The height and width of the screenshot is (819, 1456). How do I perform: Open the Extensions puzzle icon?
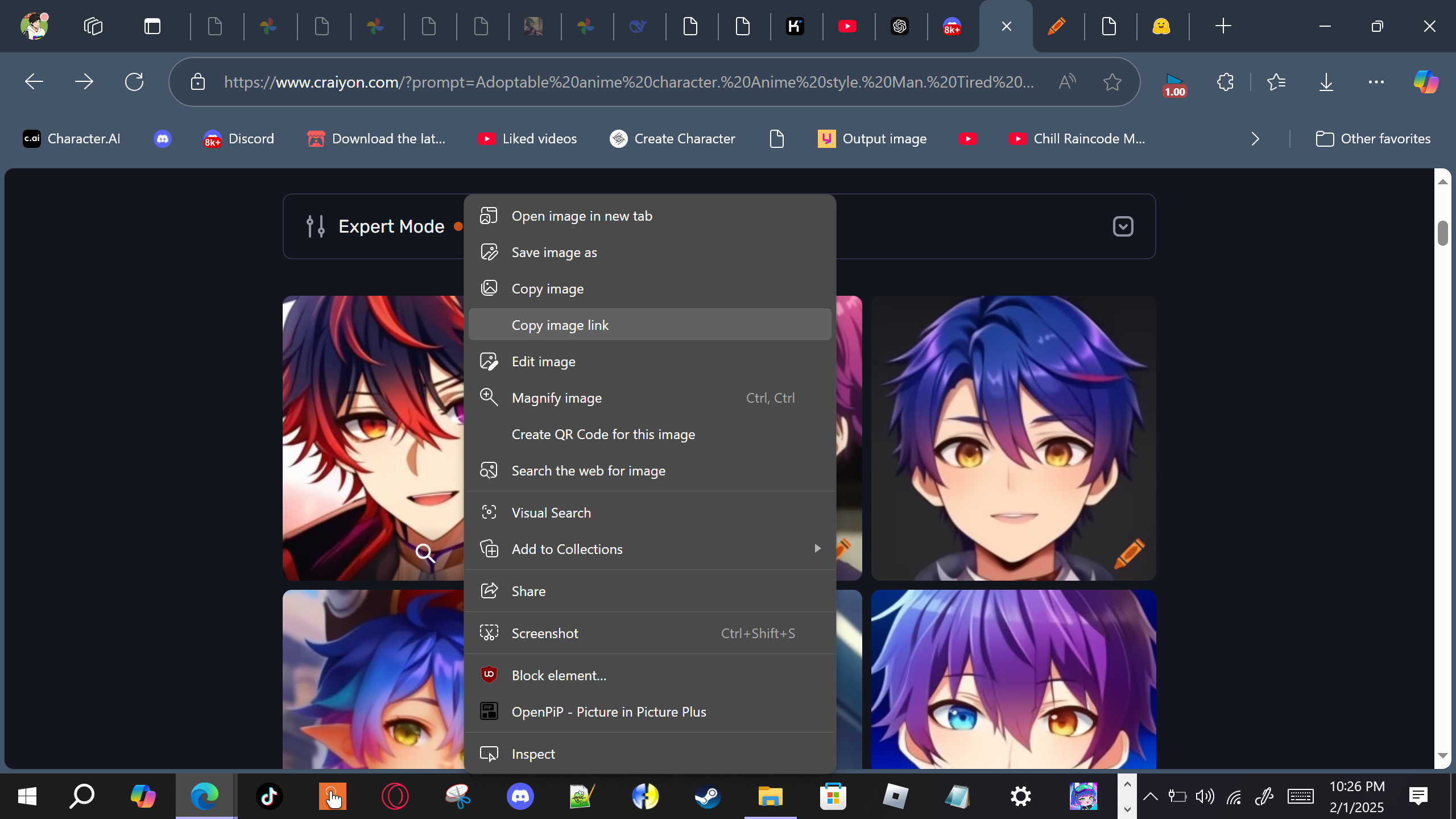click(1225, 82)
